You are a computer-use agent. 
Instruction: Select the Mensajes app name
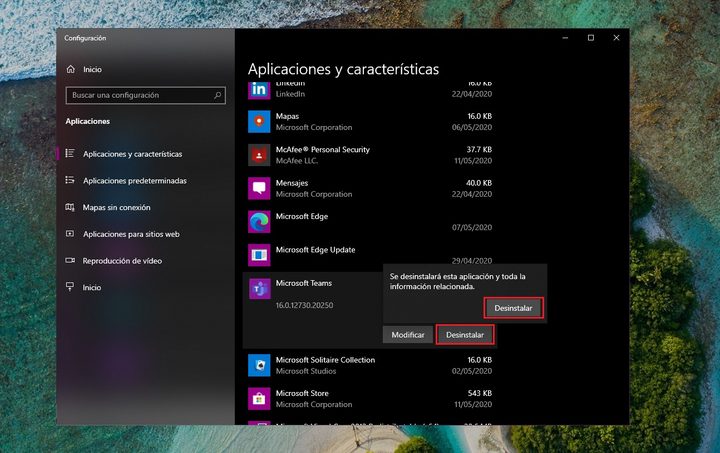pyautogui.click(x=292, y=183)
